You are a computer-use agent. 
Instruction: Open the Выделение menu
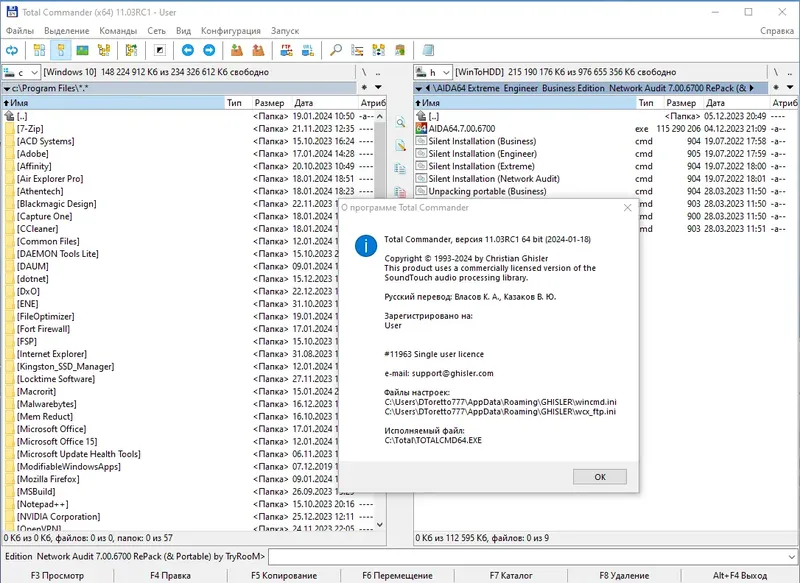point(66,31)
